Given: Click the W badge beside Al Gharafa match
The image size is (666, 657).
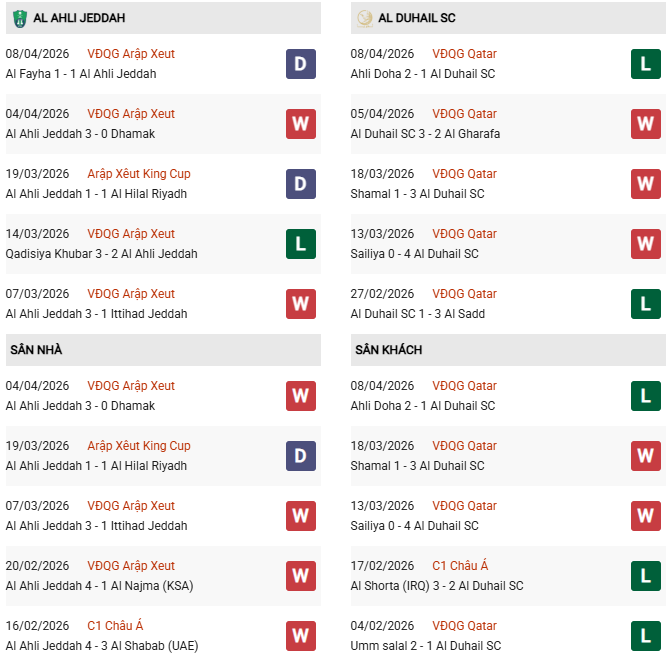Looking at the screenshot, I should pos(646,124).
